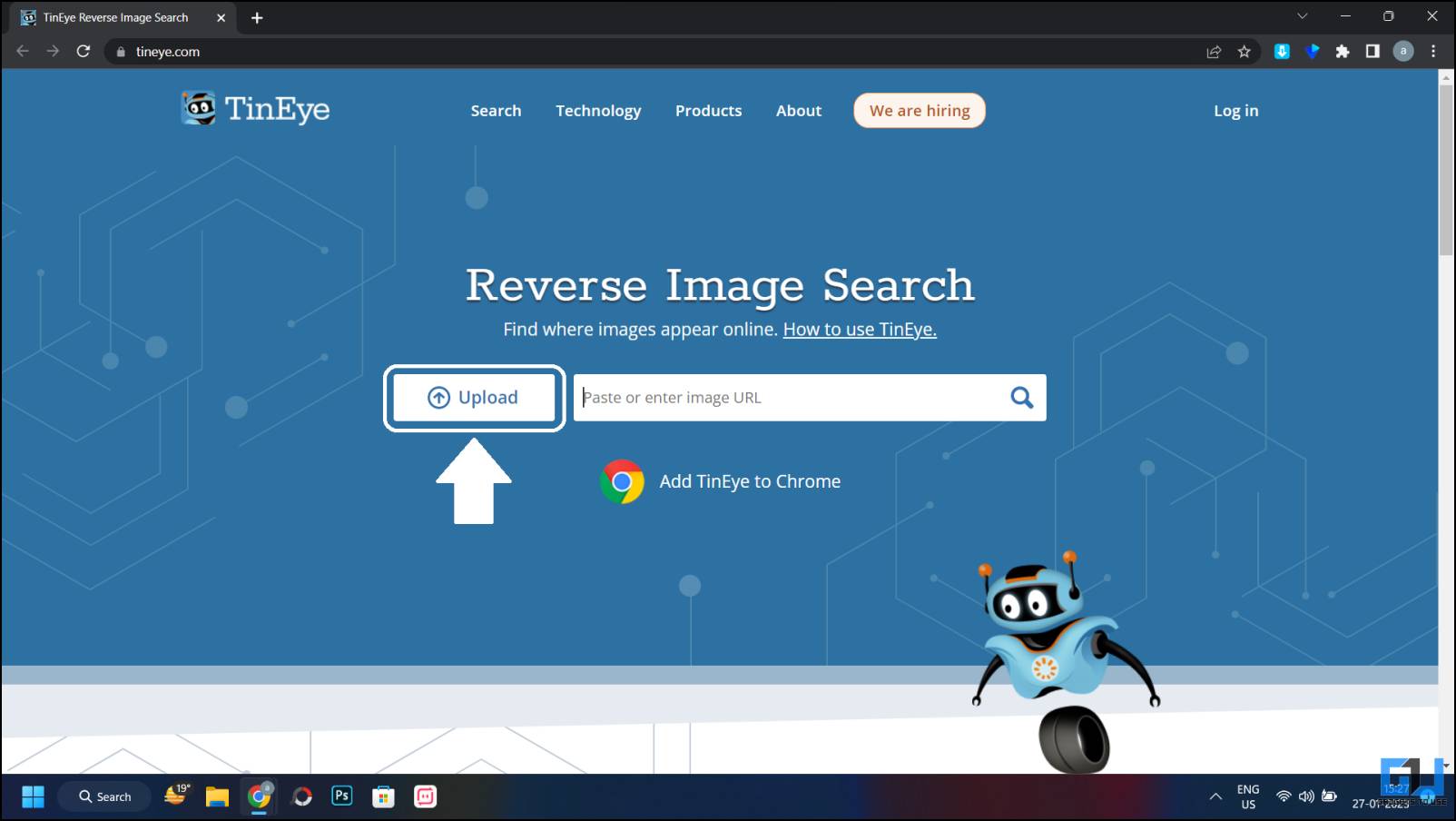Viewport: 1456px width, 821px height.
Task: Click the TinEye robot logo
Action: [199, 109]
